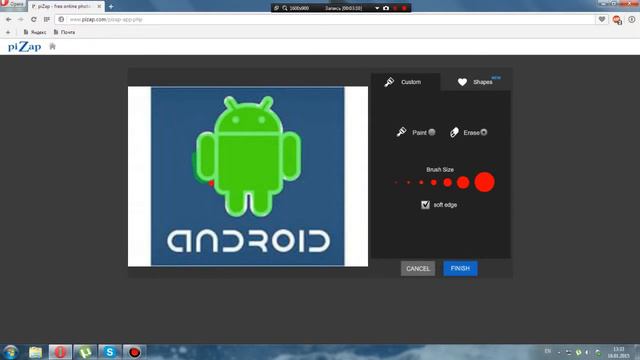Choose the largest brush size dot
This screenshot has width=640, height=360.
click(x=484, y=182)
